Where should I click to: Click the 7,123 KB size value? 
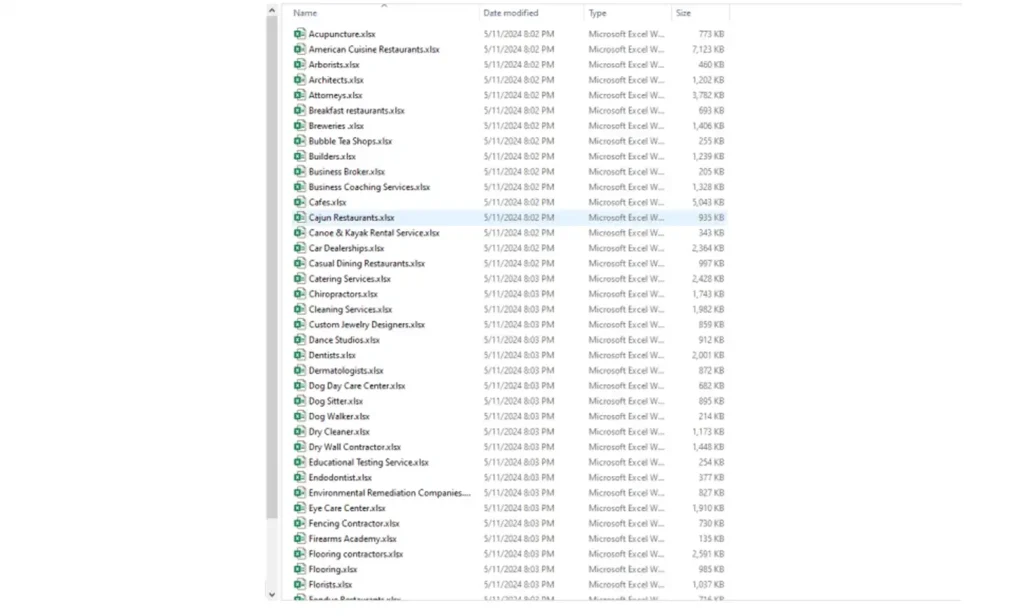[708, 49]
